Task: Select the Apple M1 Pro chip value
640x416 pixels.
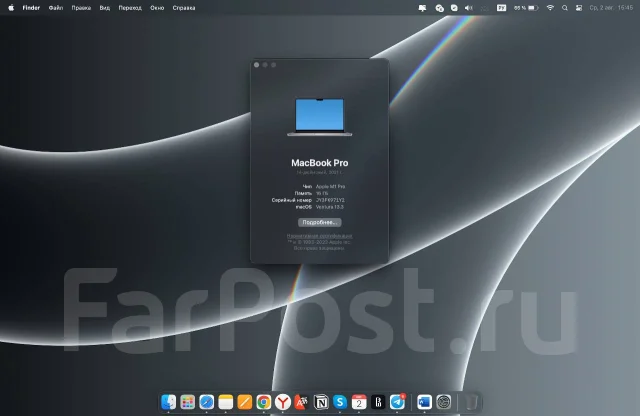Action: 331,187
